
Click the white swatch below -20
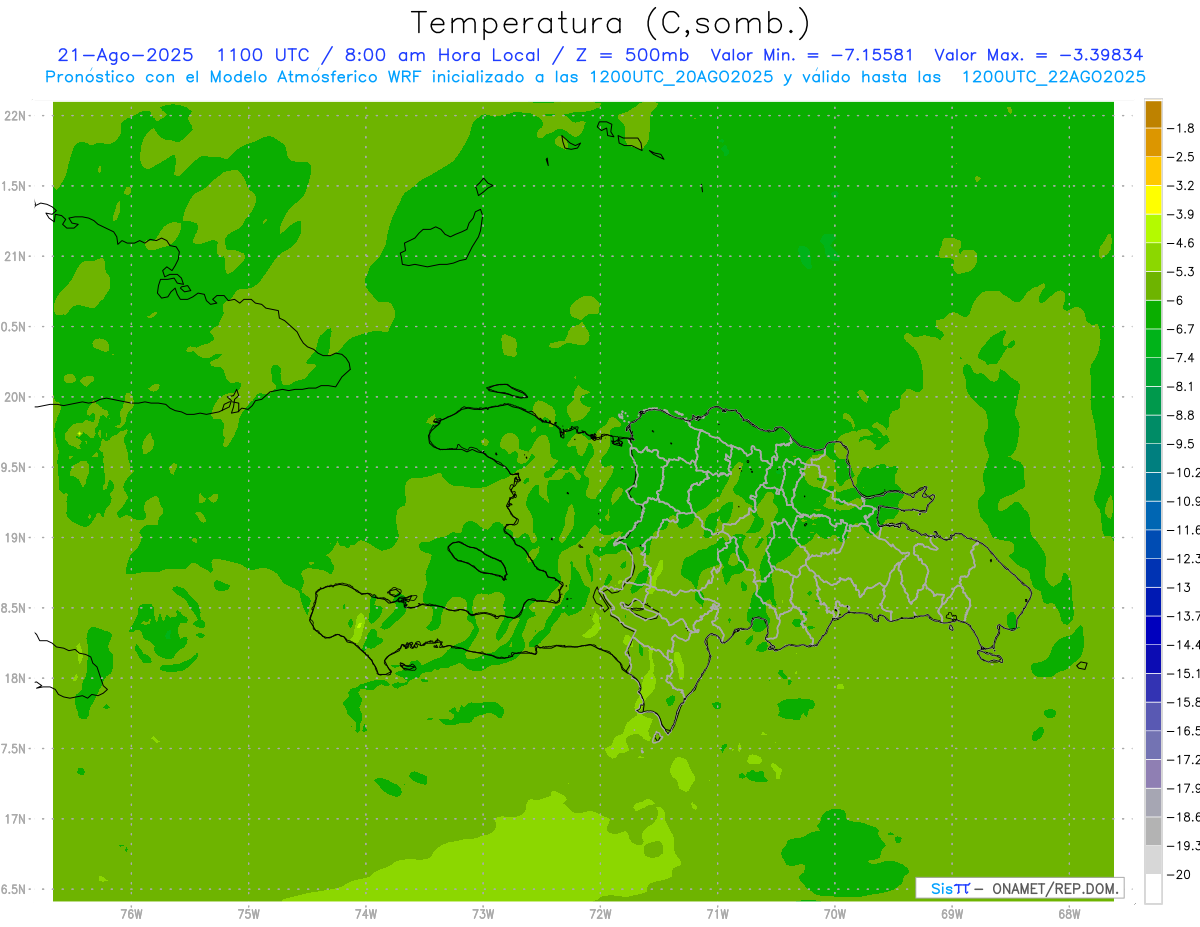pyautogui.click(x=1153, y=888)
